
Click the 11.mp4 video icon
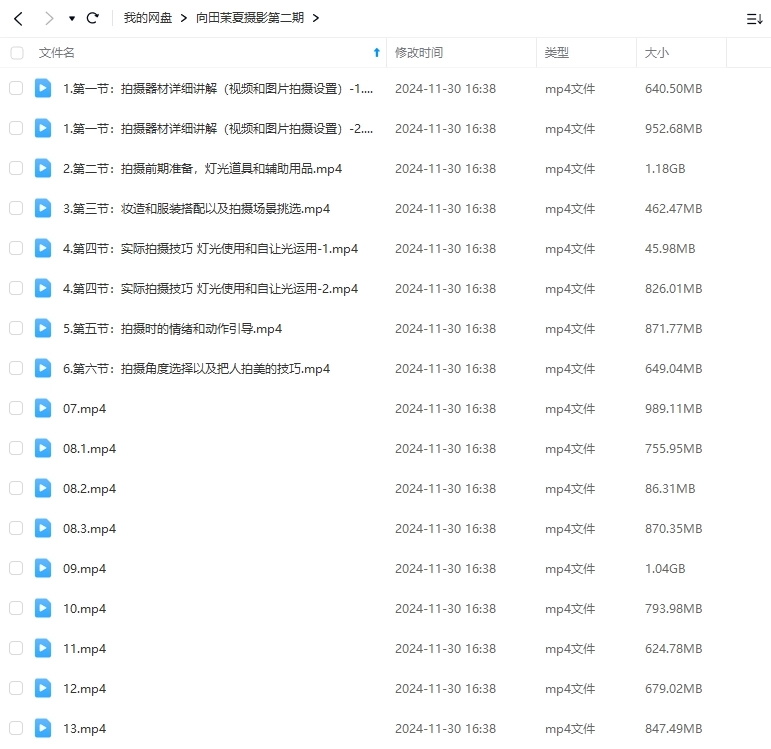(x=43, y=648)
